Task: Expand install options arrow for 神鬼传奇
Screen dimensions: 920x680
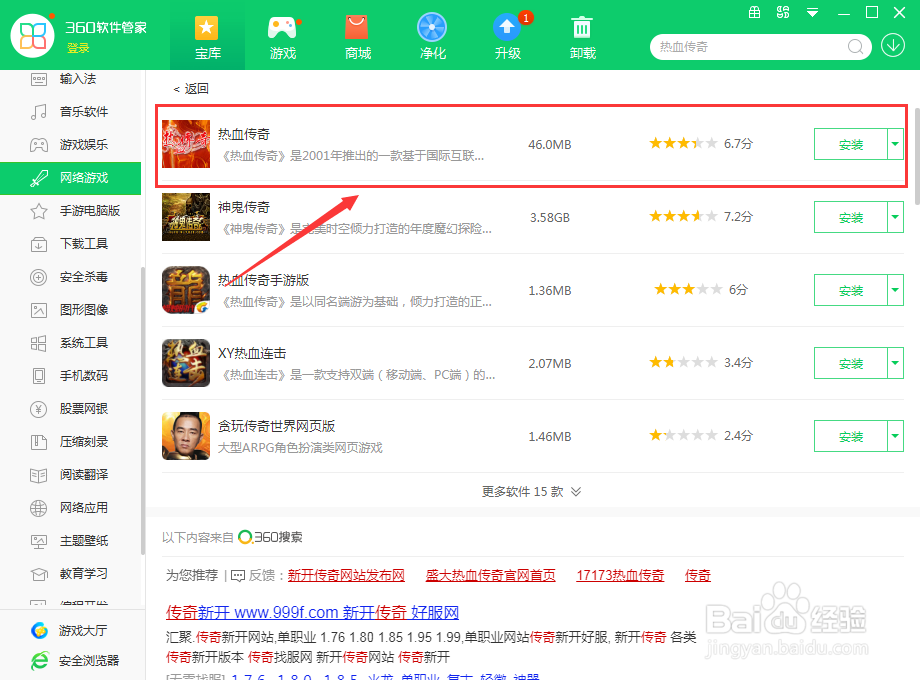Action: pyautogui.click(x=895, y=217)
